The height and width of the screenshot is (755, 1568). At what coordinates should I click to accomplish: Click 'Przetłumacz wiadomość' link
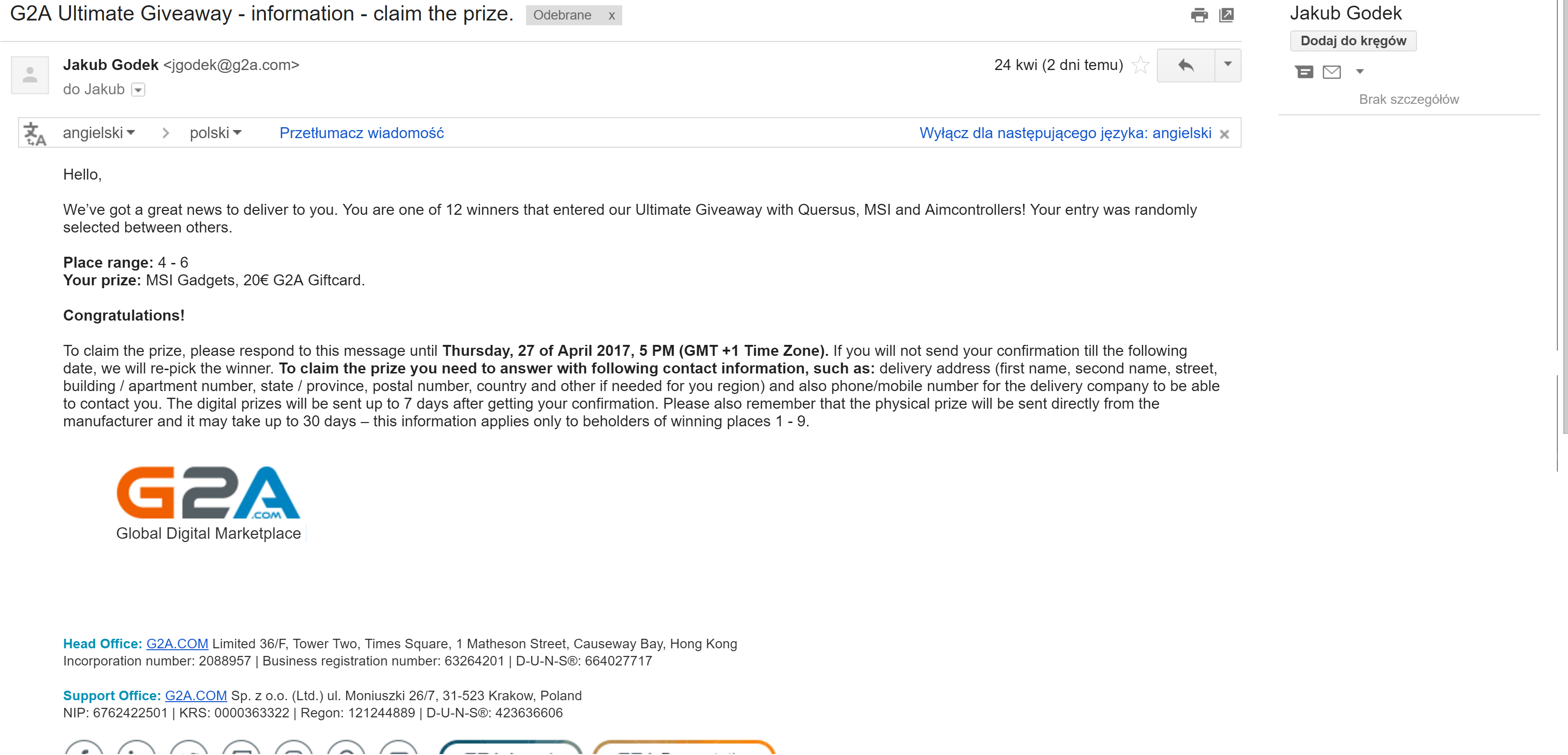click(x=362, y=132)
